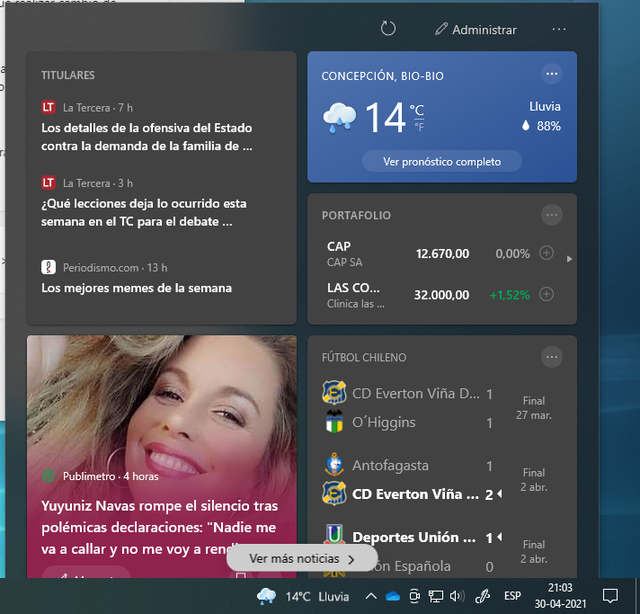Screen dimensions: 640x614
Task: Open clock showing 21:03 30-04-2021
Action: coord(560,596)
